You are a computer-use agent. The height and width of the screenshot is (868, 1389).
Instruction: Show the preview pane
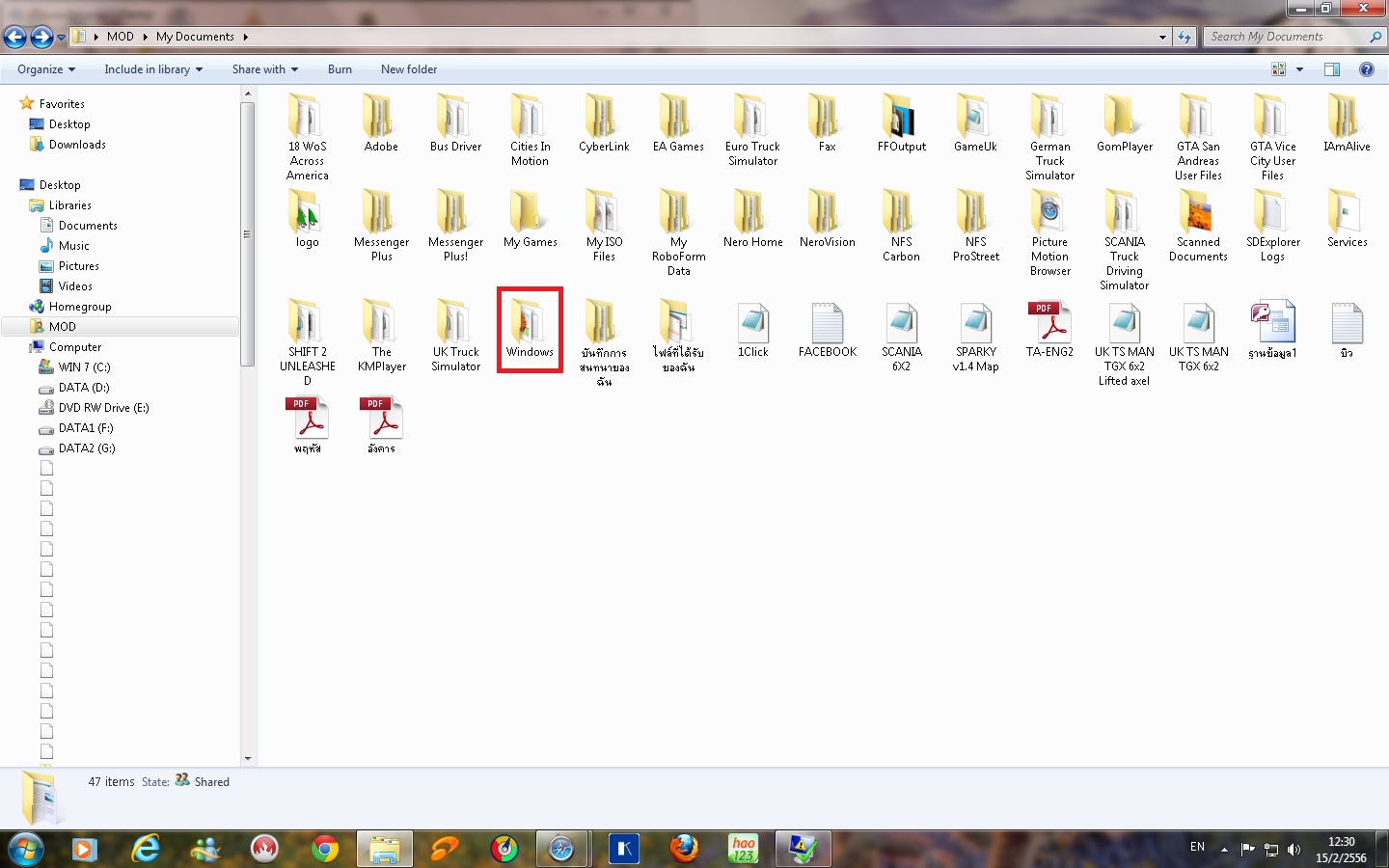coord(1332,69)
